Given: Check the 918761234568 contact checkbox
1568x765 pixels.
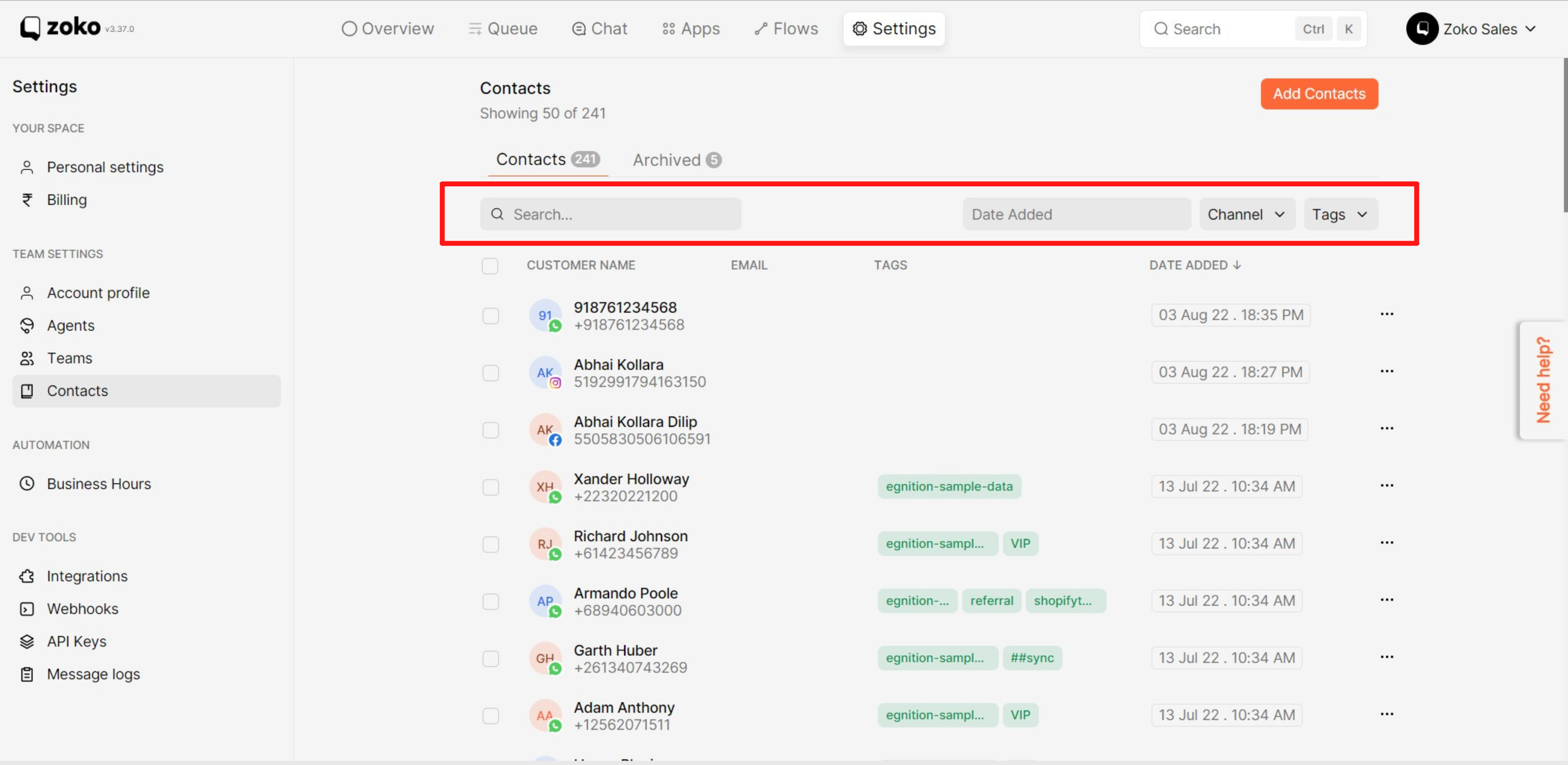Looking at the screenshot, I should coord(491,316).
